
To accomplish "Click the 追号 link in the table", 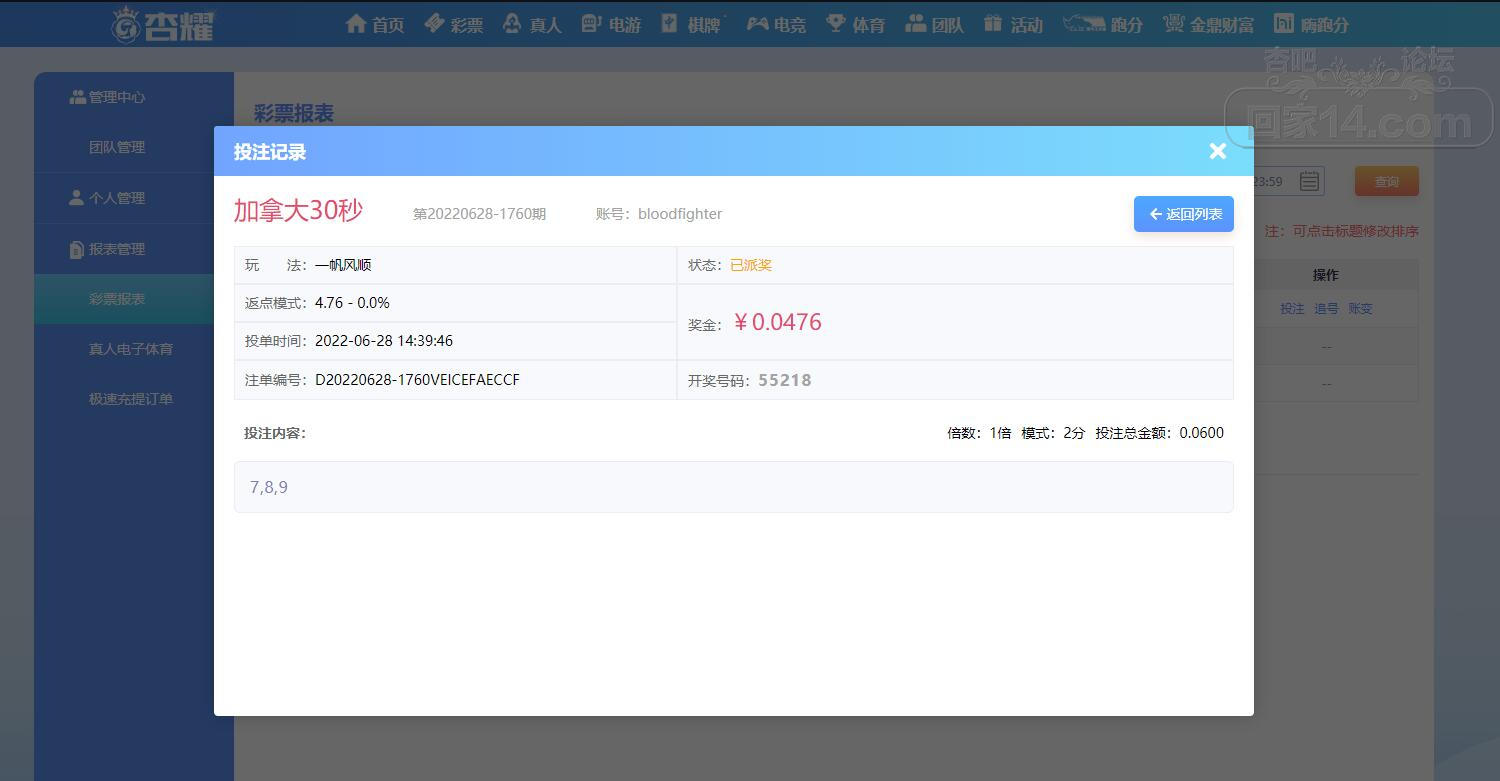I will coord(1326,309).
